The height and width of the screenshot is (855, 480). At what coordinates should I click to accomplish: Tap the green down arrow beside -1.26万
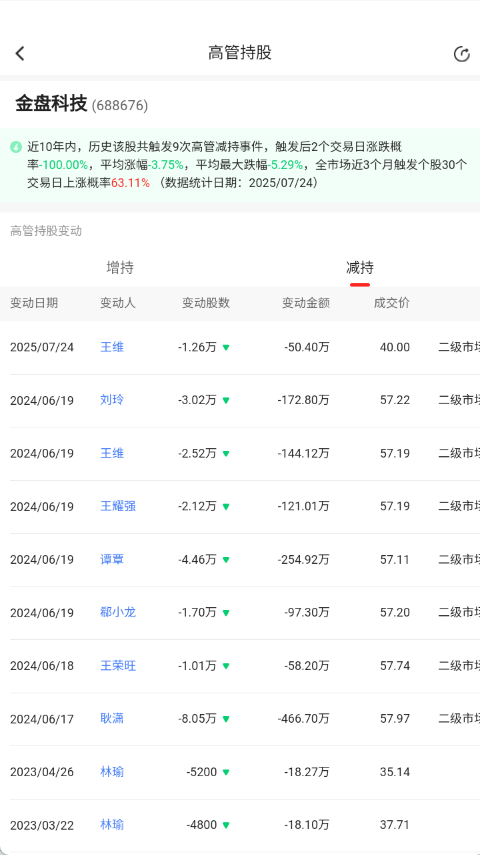[x=226, y=347]
